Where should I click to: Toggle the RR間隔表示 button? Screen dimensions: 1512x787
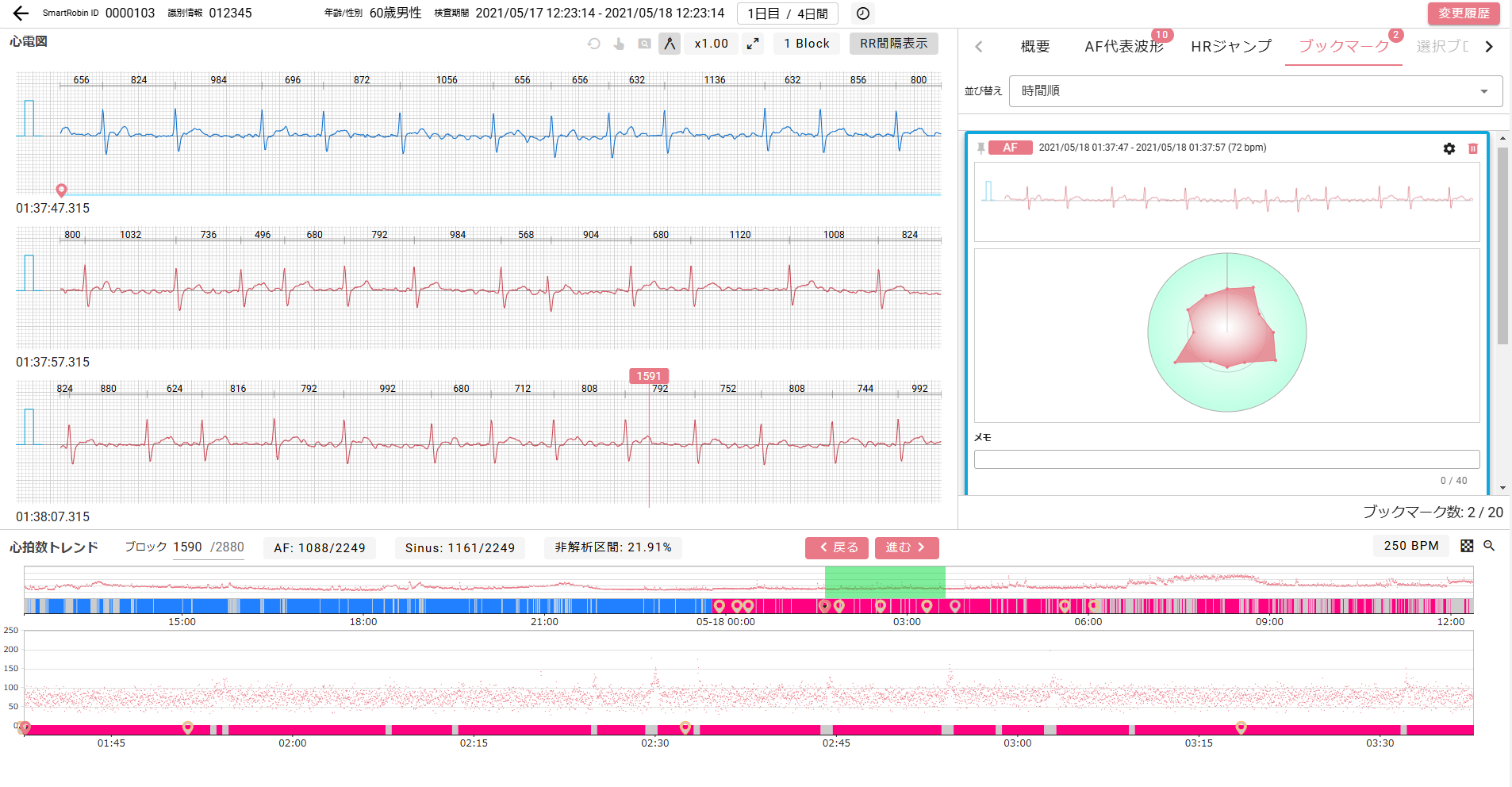click(x=893, y=44)
